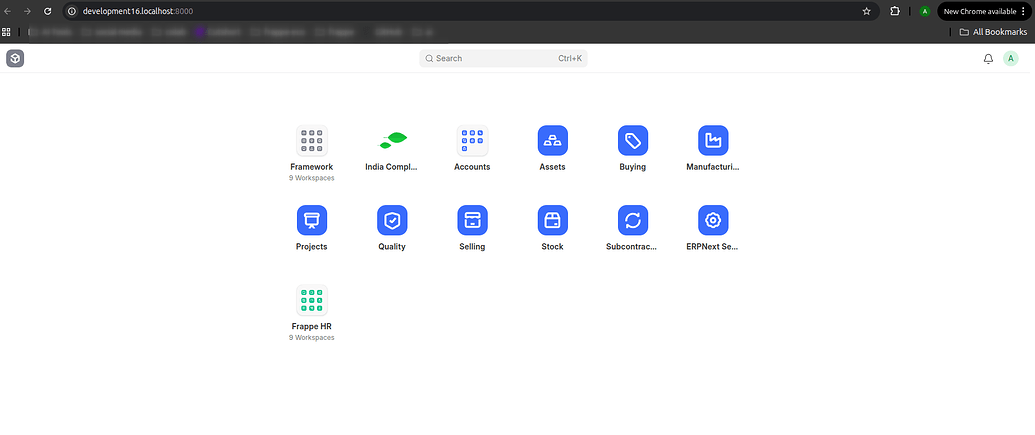Viewport: 1035px width, 435px height.
Task: Open the Quality app icon
Action: click(x=392, y=220)
